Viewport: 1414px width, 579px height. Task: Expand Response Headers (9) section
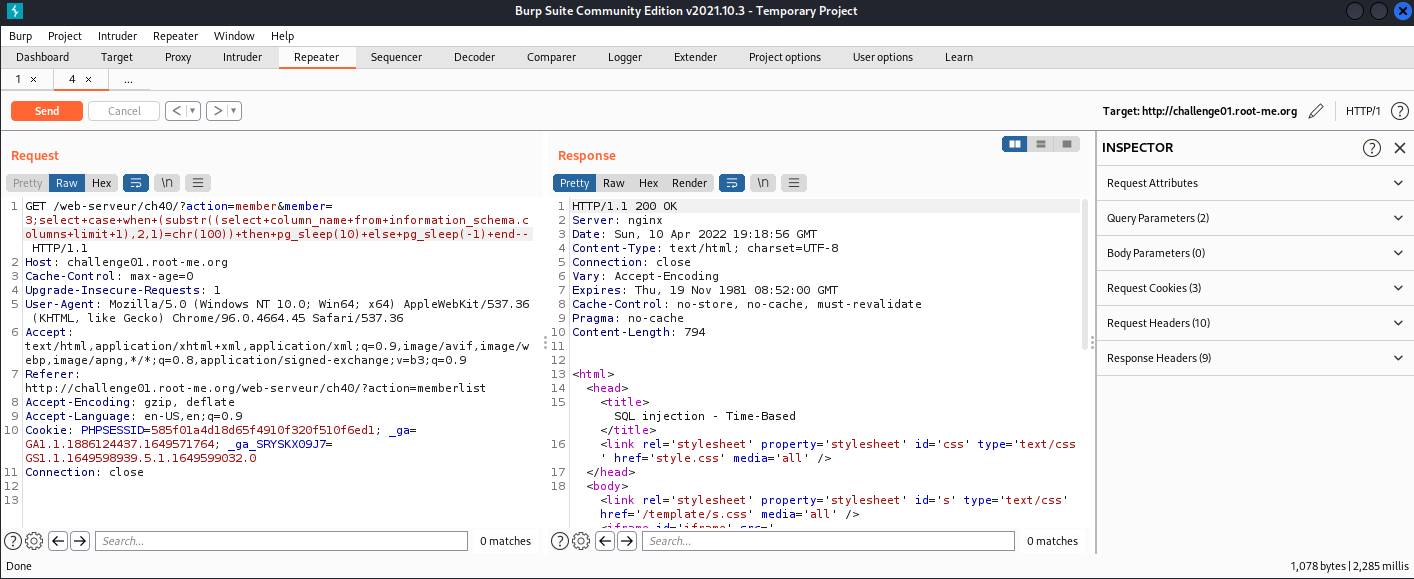point(1255,358)
